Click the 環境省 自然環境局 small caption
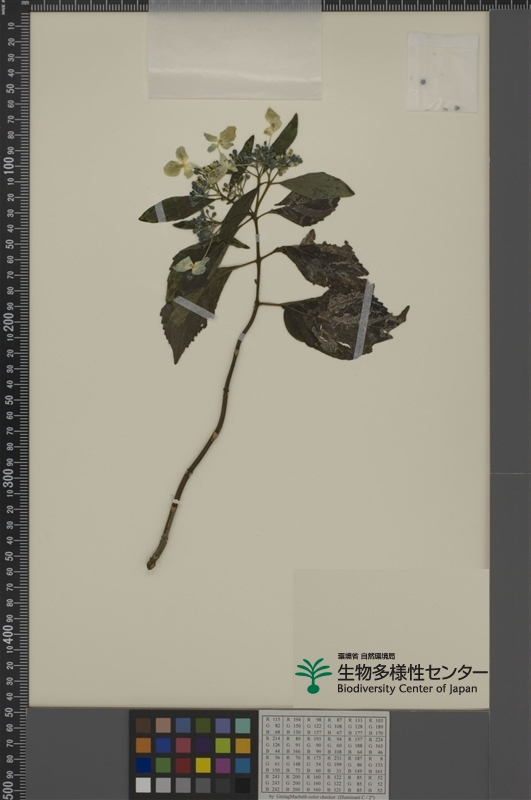 pos(366,656)
